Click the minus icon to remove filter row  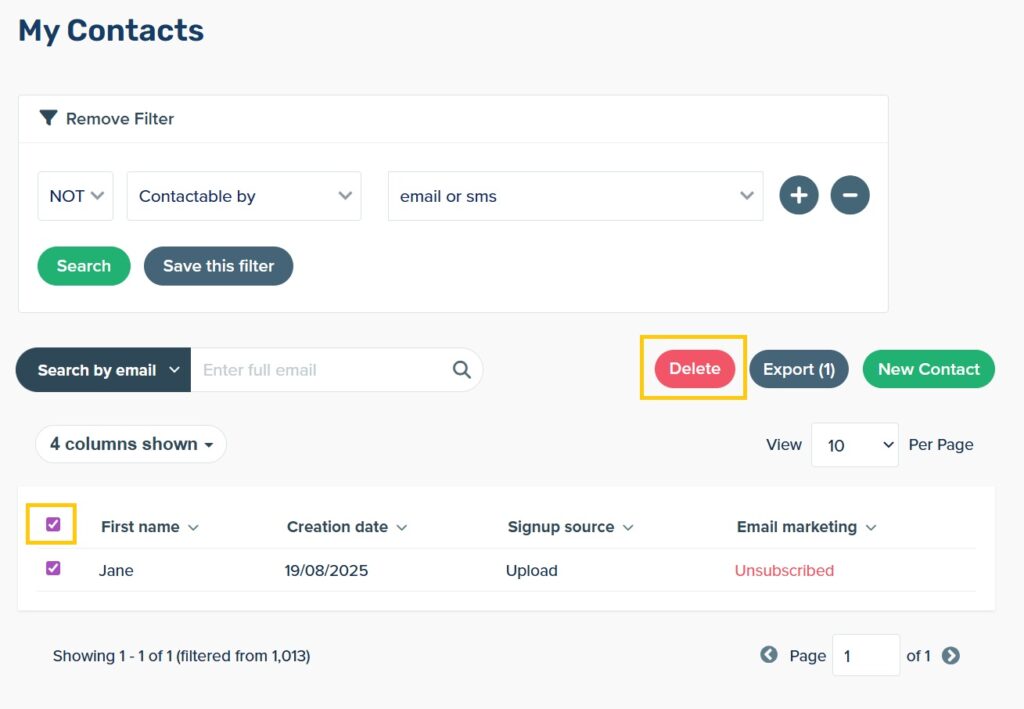click(850, 195)
